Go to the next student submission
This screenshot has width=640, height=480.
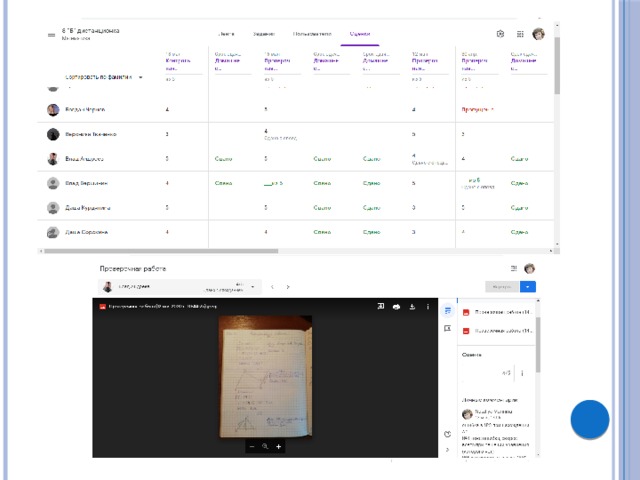288,287
